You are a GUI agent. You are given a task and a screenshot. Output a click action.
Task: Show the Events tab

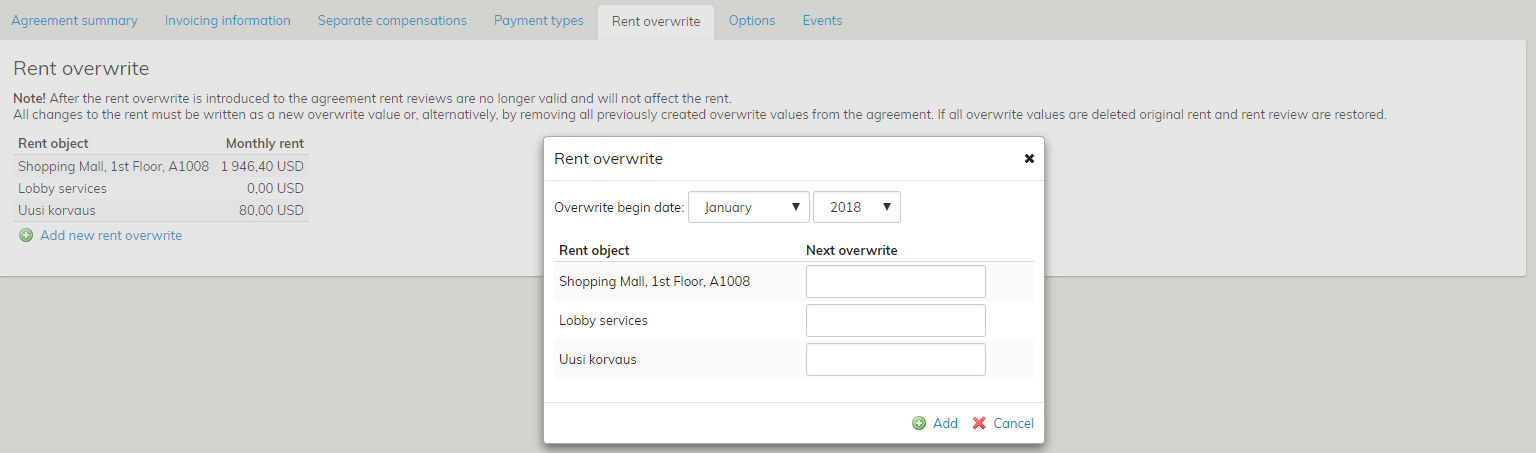822,20
